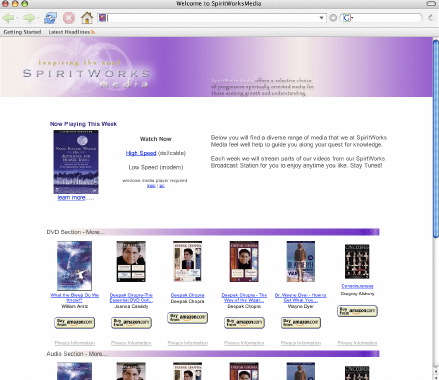Viewport: 439px width, 380px height.
Task: Open the Home page via the house icon
Action: (87, 18)
